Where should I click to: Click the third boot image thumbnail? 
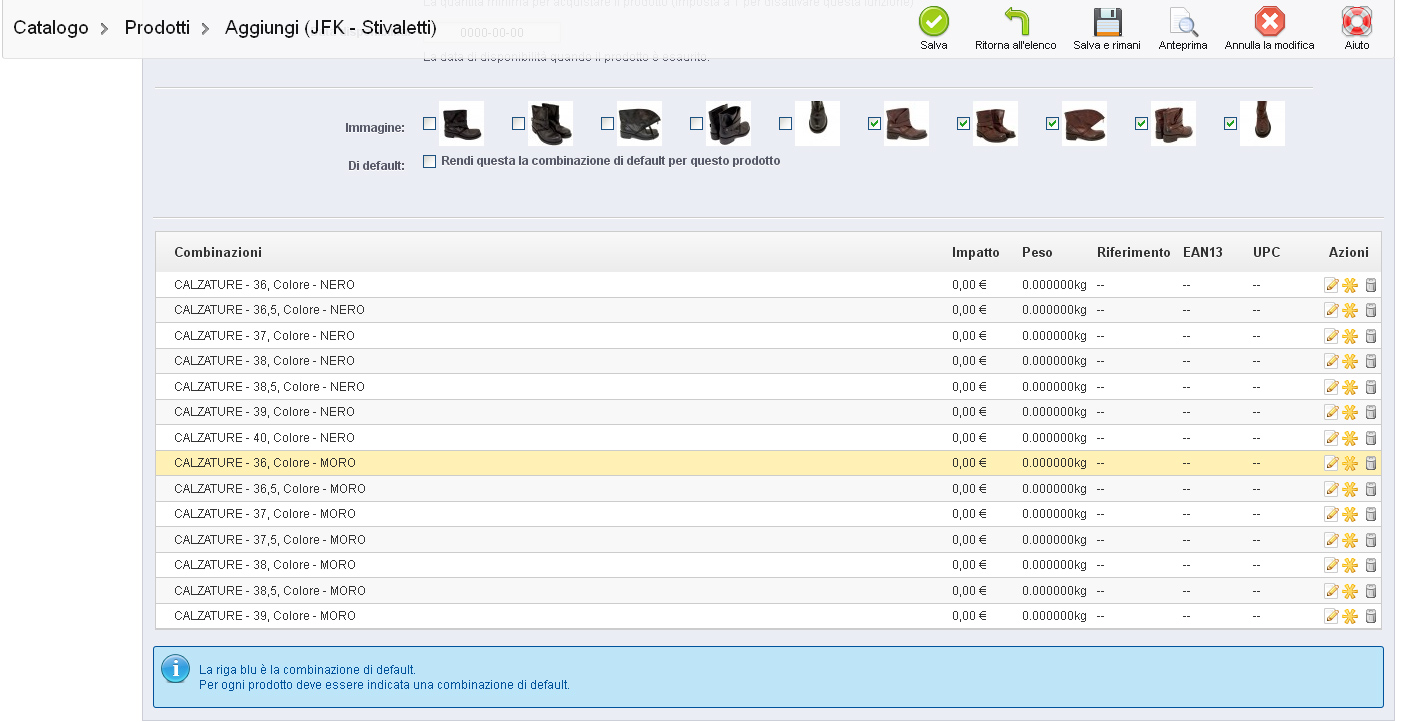point(639,124)
